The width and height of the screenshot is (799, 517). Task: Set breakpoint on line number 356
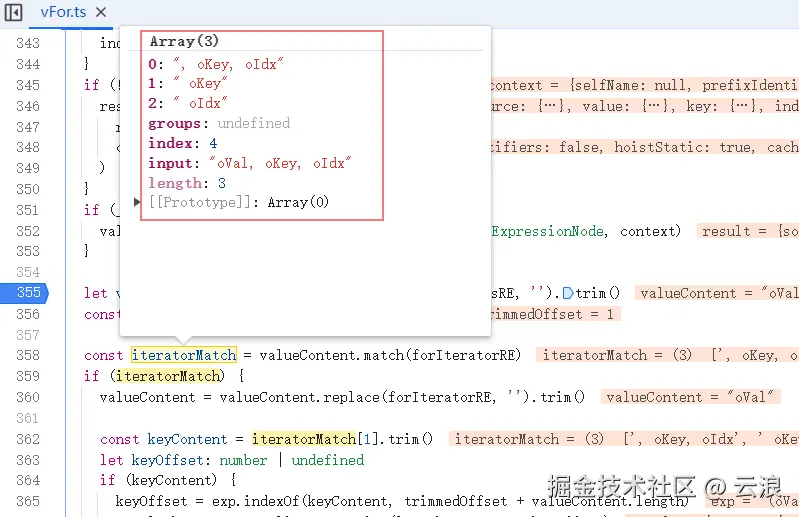coord(28,314)
